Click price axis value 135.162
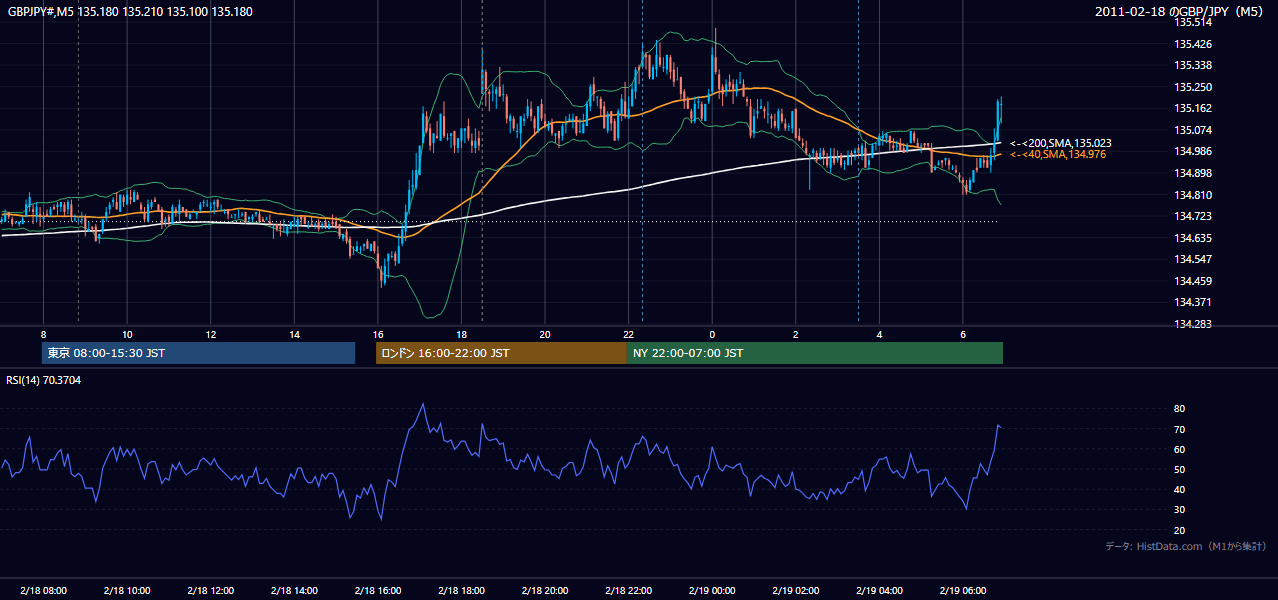 1192,108
